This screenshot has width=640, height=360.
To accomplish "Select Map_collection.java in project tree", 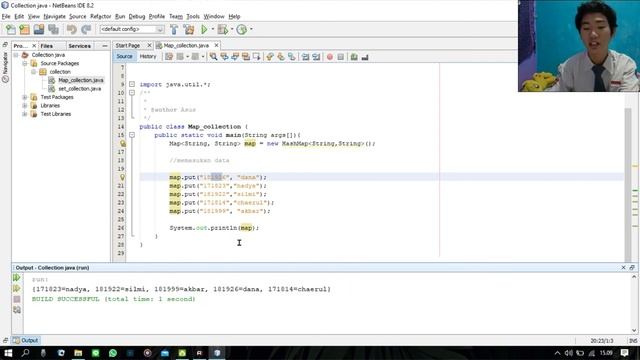I will point(81,80).
